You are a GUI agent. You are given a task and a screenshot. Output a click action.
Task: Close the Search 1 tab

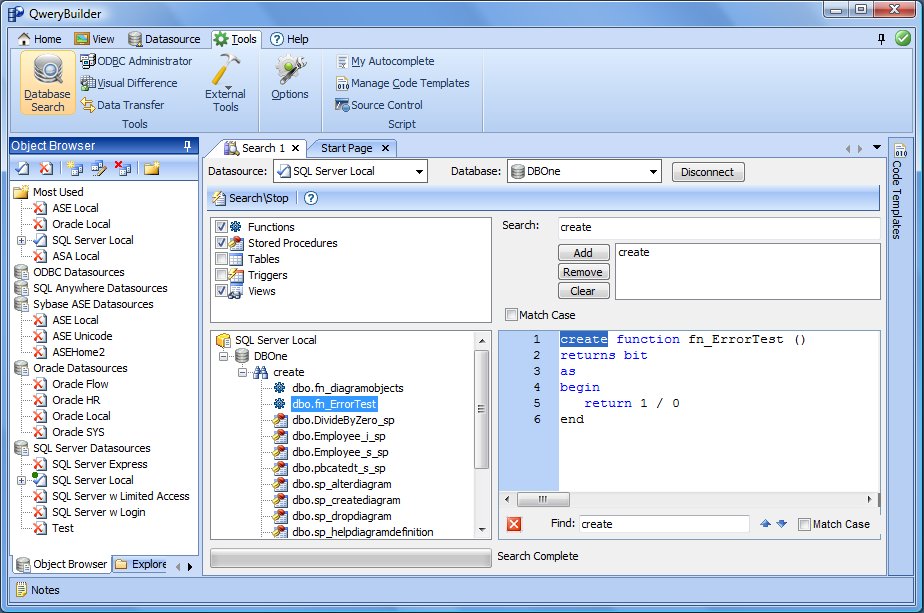coord(295,148)
